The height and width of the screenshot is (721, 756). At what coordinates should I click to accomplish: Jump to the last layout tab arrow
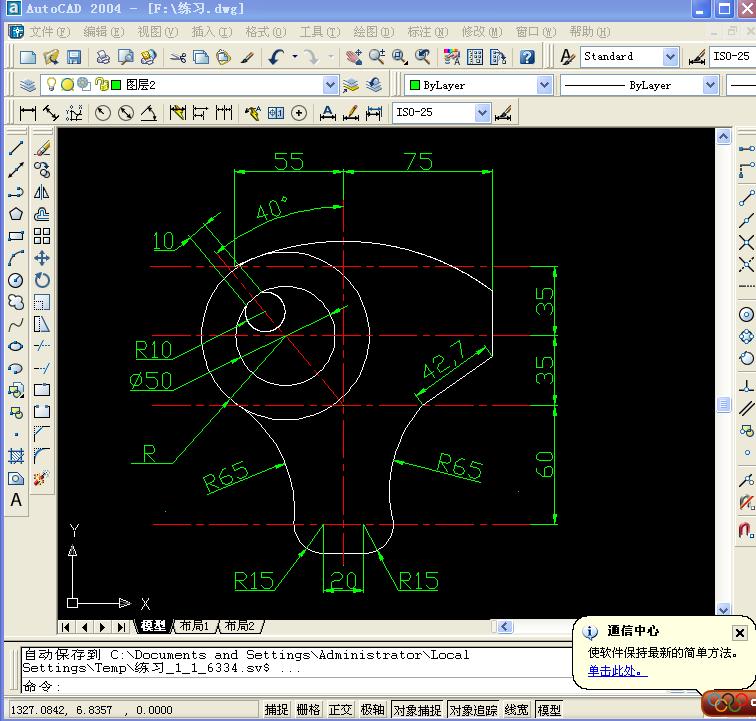click(x=121, y=627)
